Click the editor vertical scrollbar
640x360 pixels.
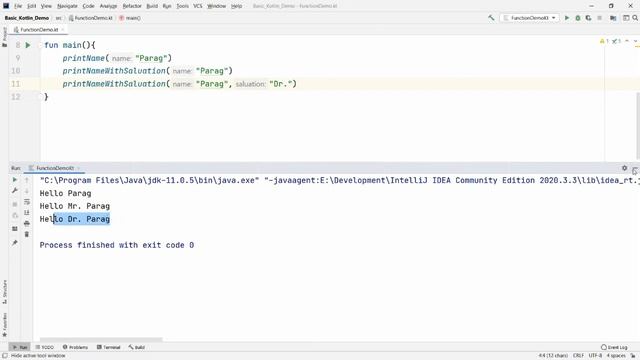tap(638, 127)
